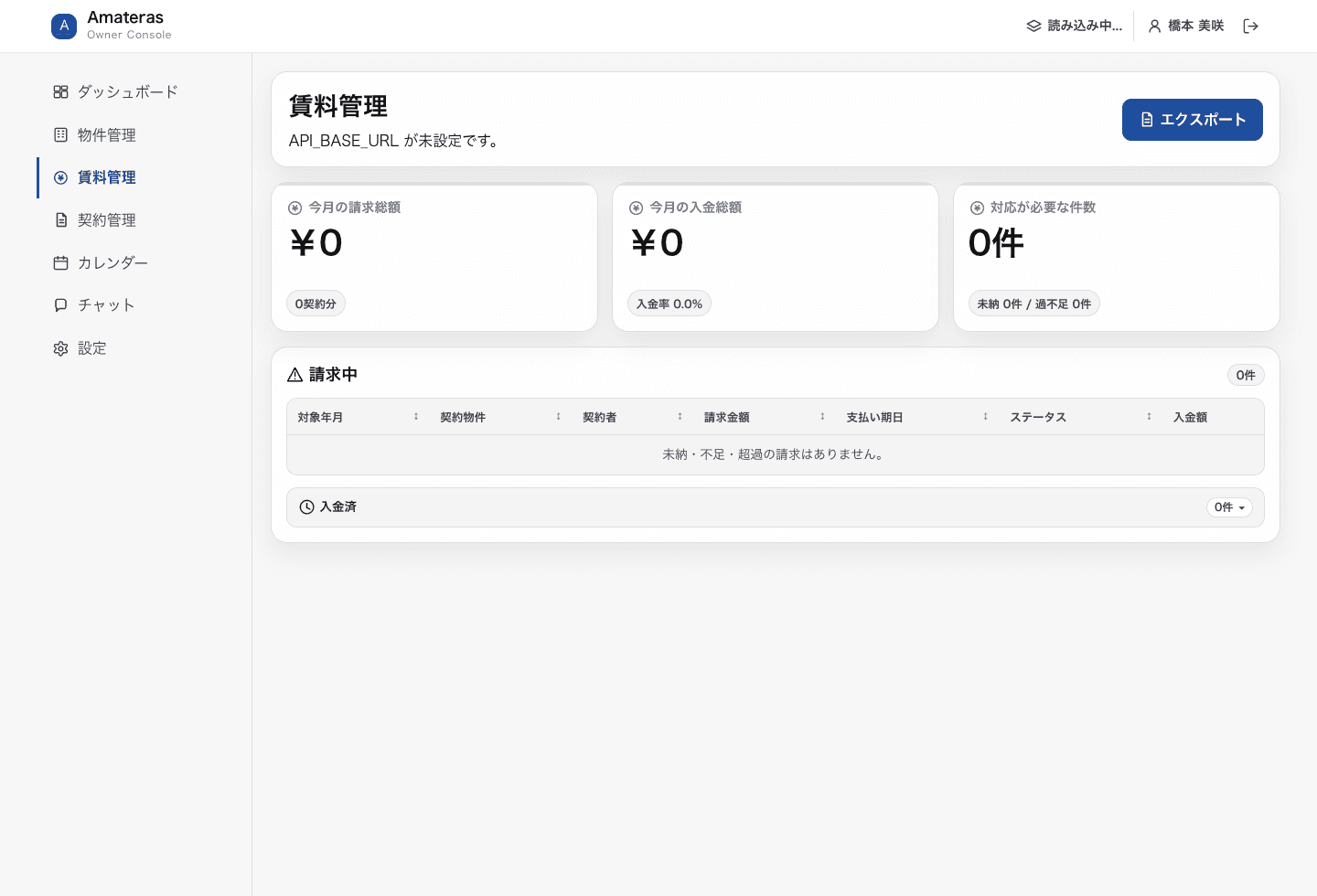The height and width of the screenshot is (896, 1317).
Task: Click the layers icon next to 読み込み中
Action: [x=1033, y=26]
